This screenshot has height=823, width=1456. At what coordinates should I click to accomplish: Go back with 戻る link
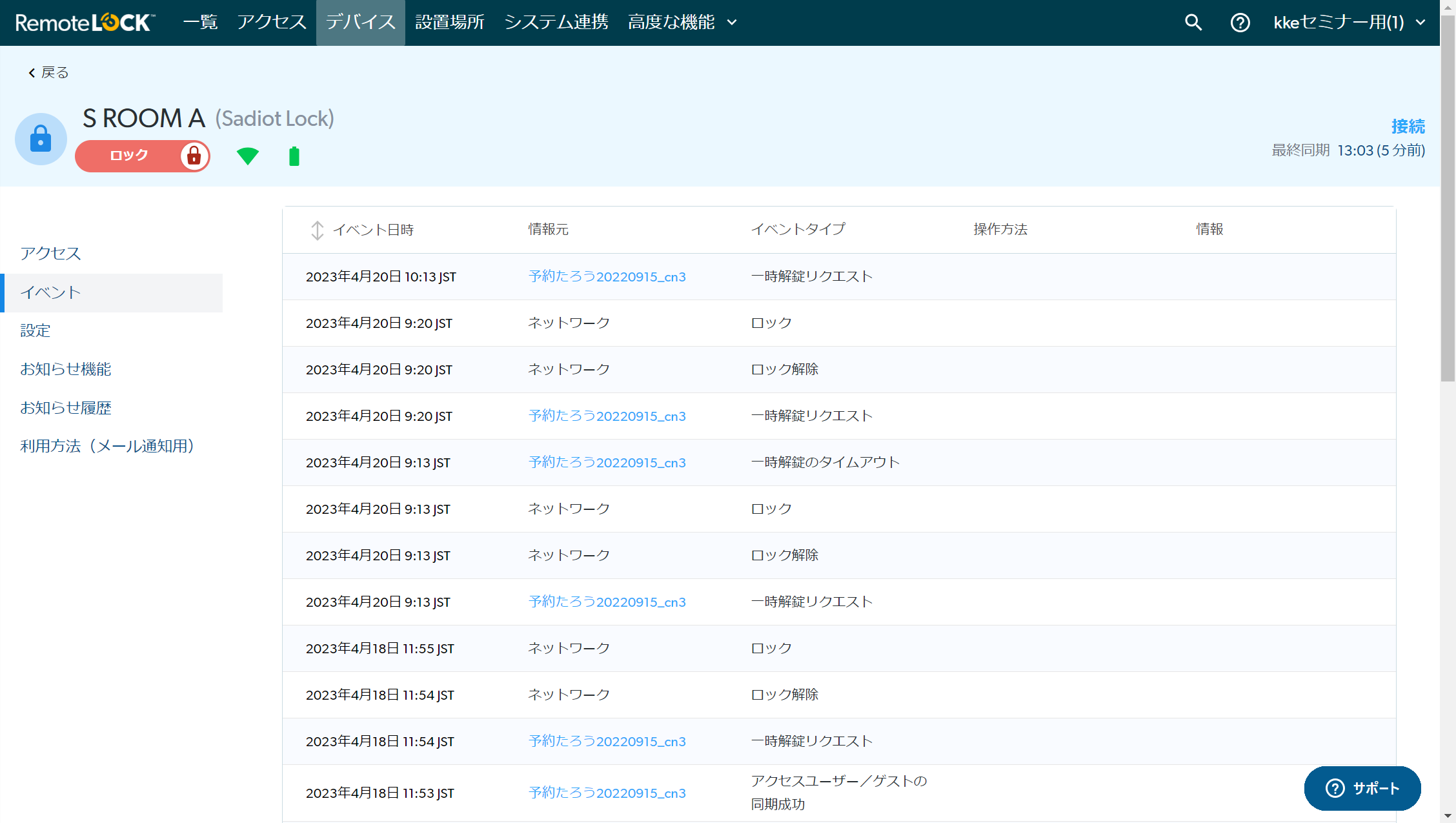(x=48, y=72)
